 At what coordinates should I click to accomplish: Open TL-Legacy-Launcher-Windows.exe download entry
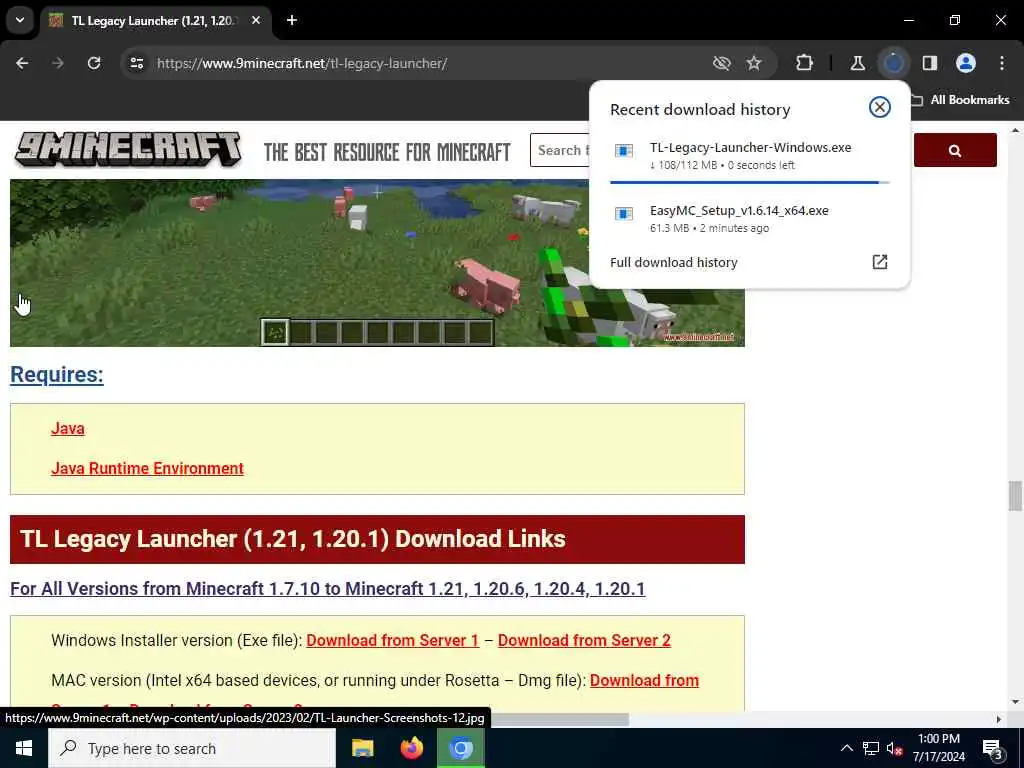[750, 156]
